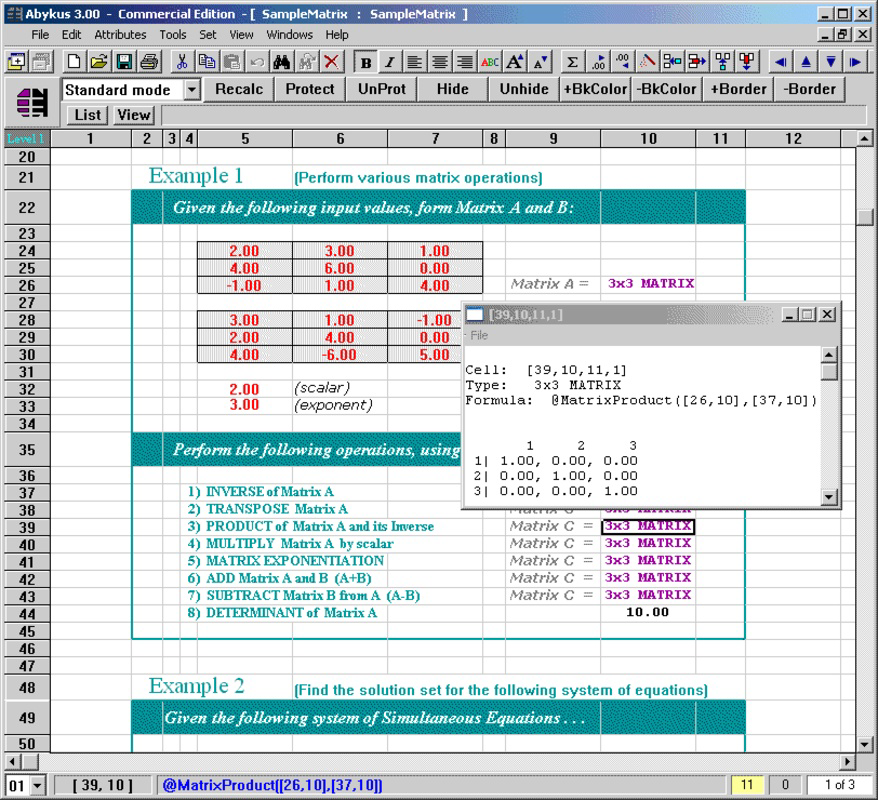
Task: Open Find using the binoculars icon
Action: click(282, 62)
